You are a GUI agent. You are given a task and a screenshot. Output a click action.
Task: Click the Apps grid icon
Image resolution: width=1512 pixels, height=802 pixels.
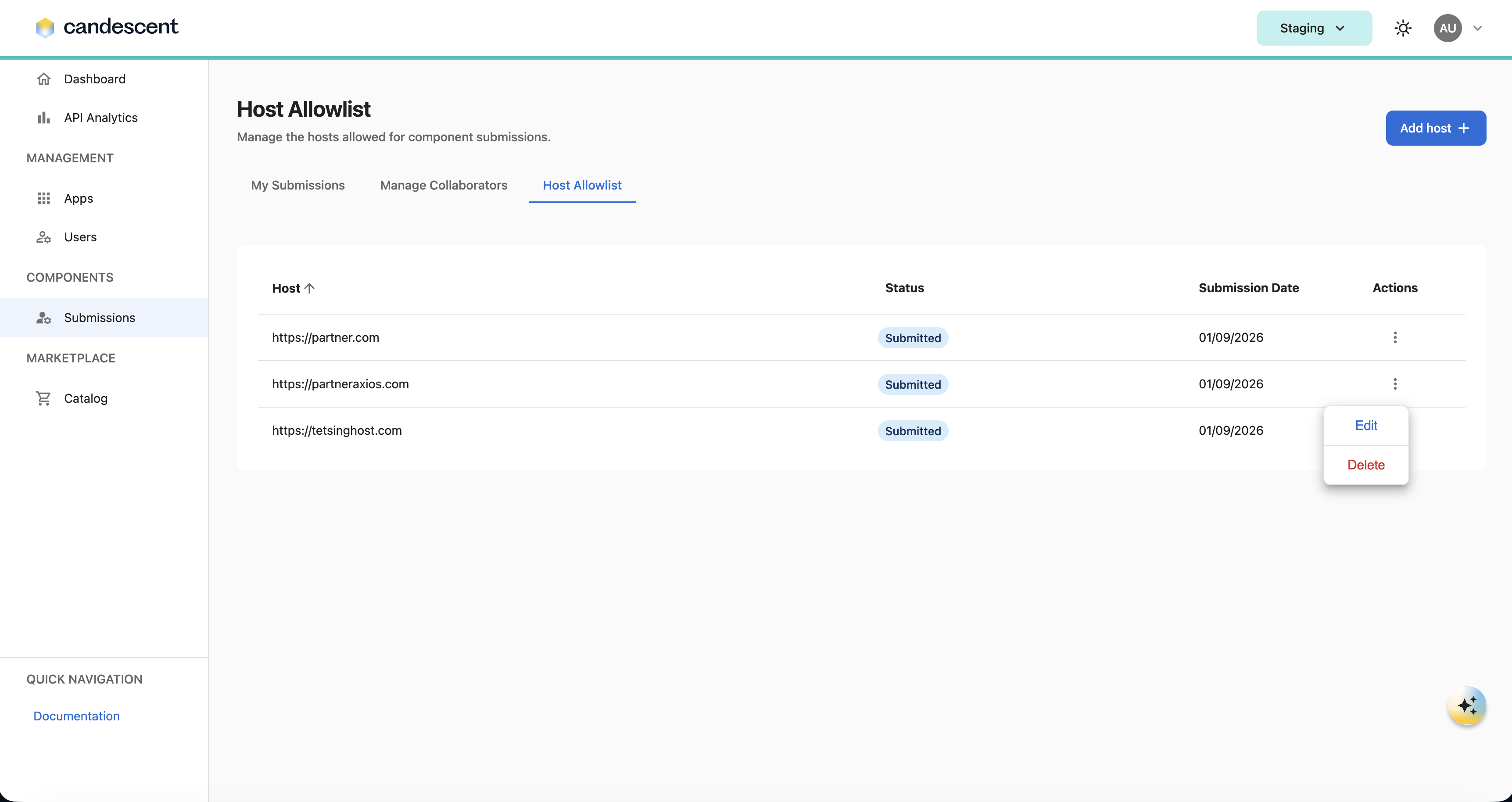point(43,198)
